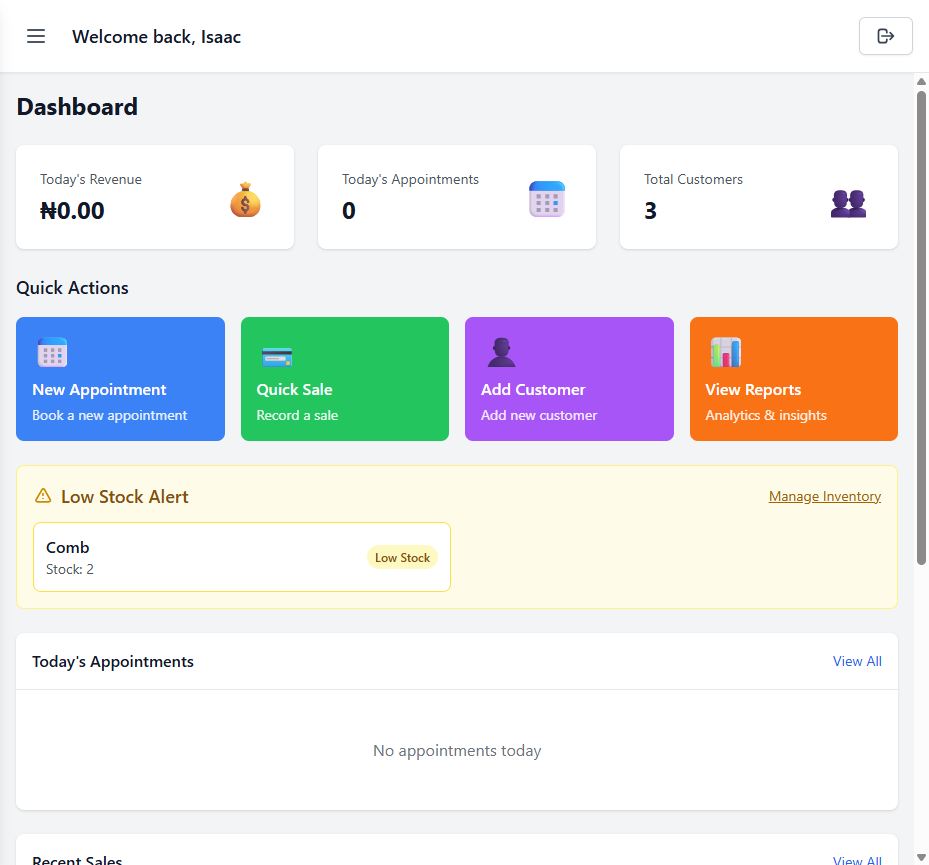Select the Comb low stock item
The width and height of the screenshot is (929, 865).
[x=200, y=557]
